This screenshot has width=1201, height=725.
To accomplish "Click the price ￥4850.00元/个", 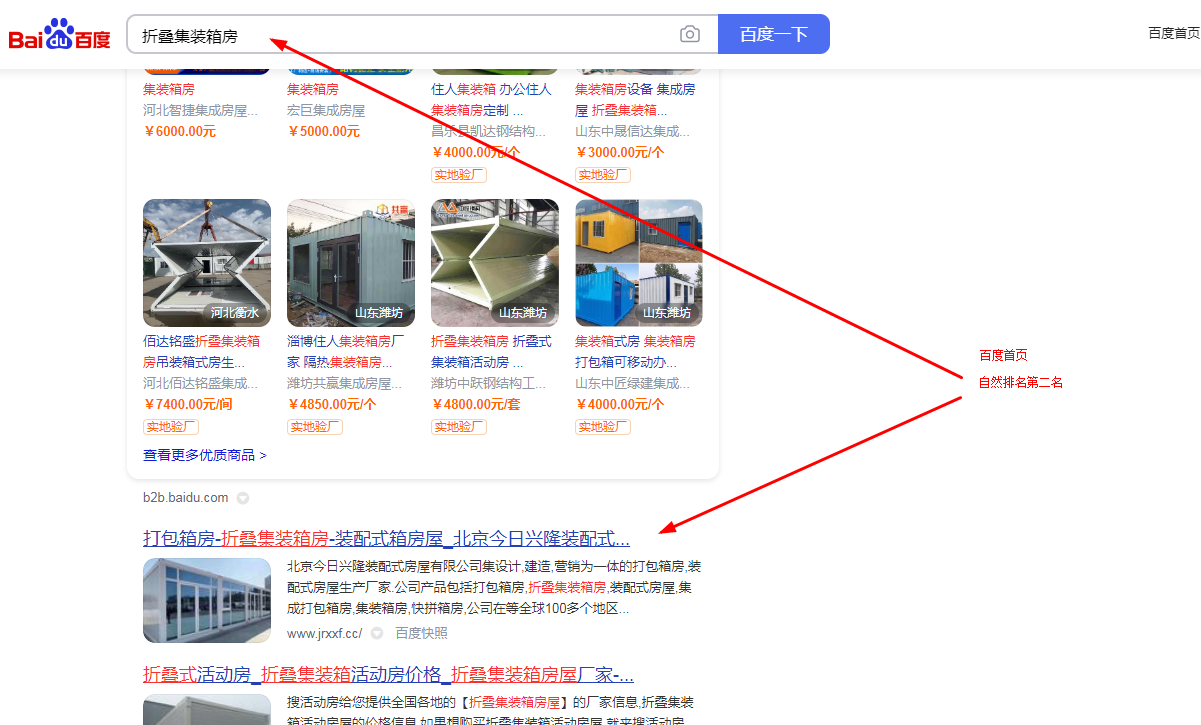I will point(332,404).
